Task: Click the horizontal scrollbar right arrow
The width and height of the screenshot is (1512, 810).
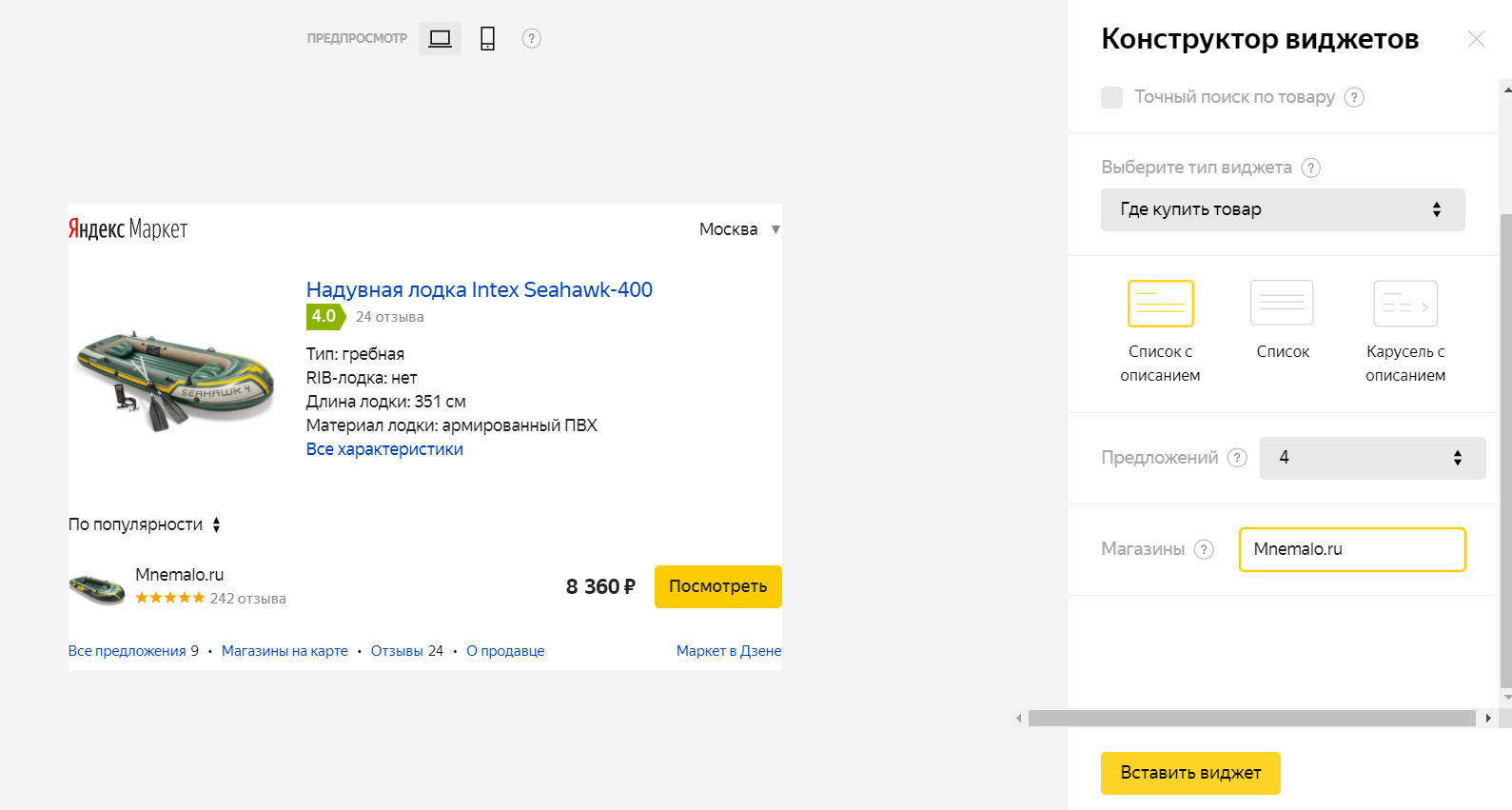Action: (1488, 719)
